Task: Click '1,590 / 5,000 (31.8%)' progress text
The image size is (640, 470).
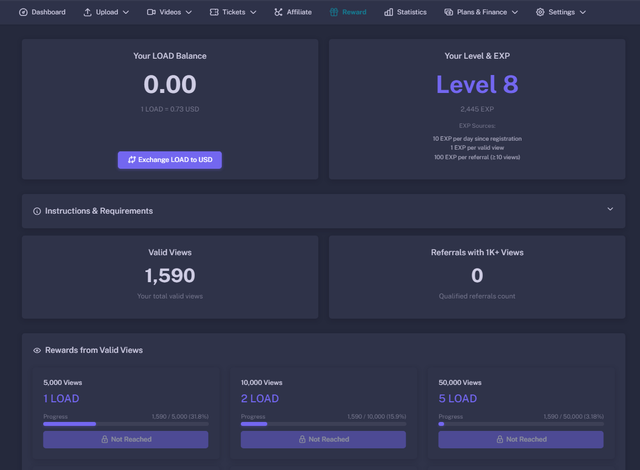Action: (180, 417)
